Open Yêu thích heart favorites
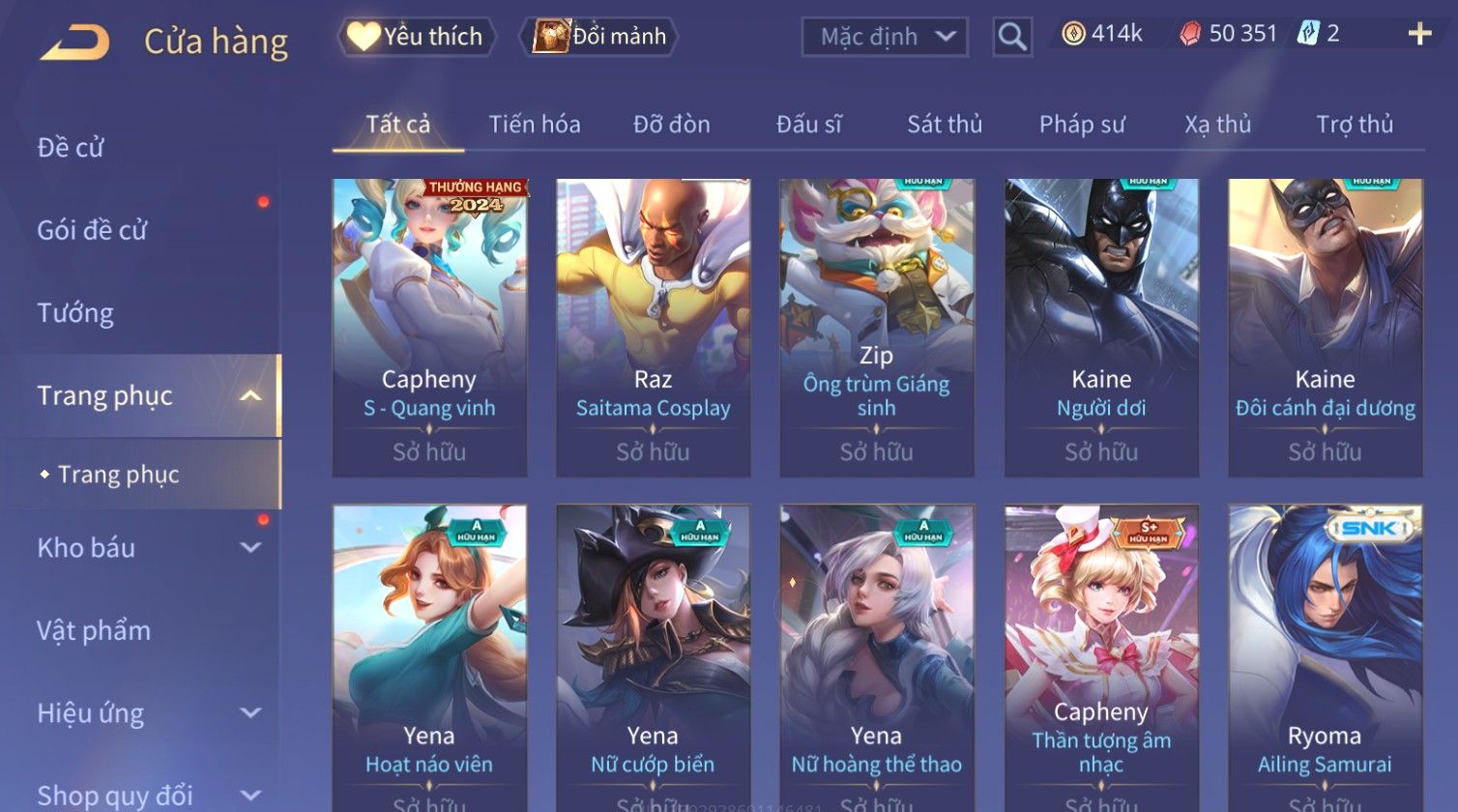The image size is (1458, 812). click(x=416, y=37)
